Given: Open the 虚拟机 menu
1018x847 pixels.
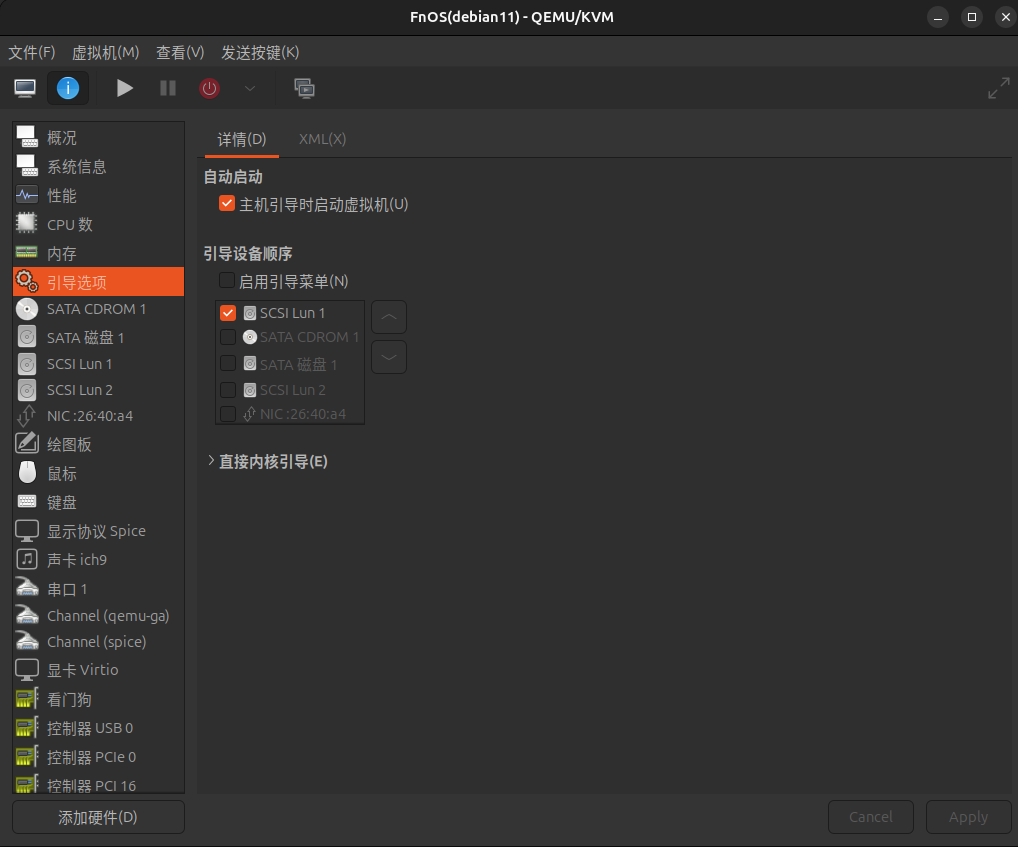Looking at the screenshot, I should click(x=105, y=52).
